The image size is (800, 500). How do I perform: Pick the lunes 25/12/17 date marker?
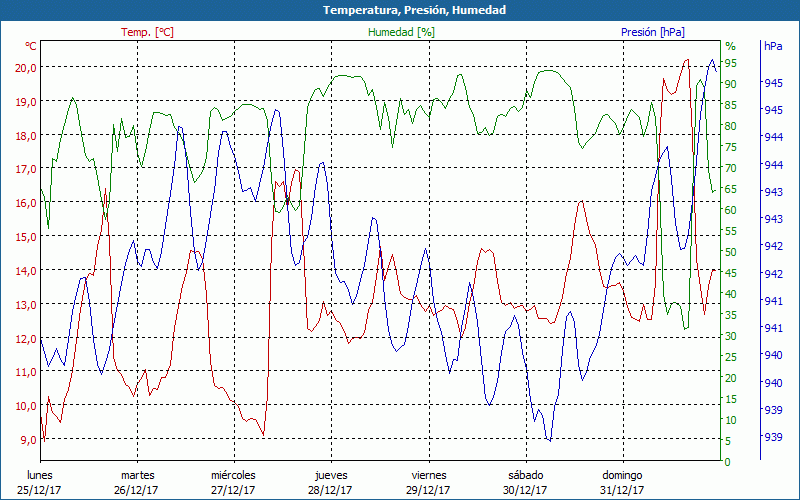coord(40,482)
